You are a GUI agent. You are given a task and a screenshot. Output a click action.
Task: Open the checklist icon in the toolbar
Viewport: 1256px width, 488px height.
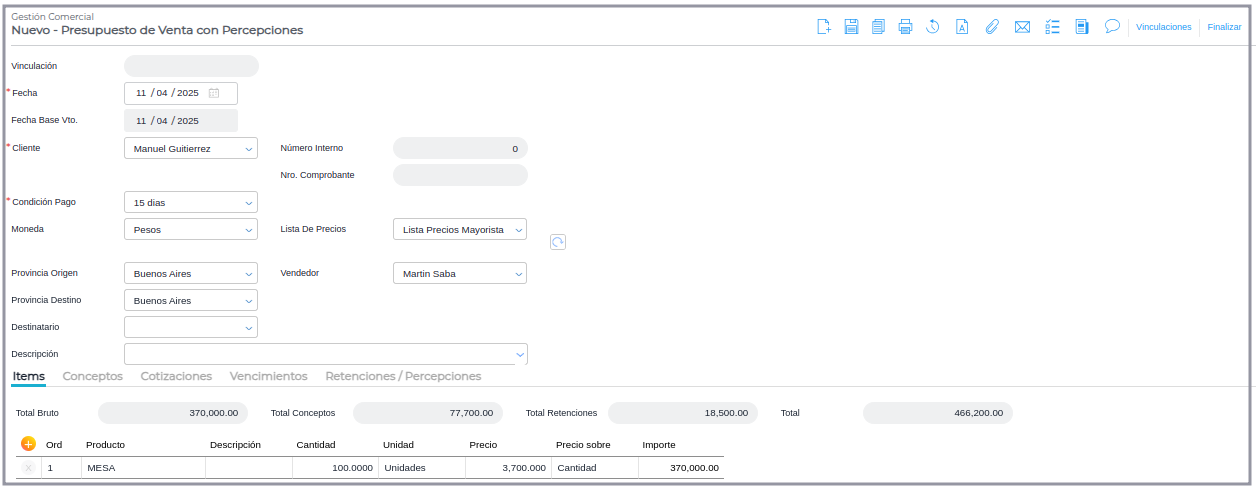click(1052, 27)
